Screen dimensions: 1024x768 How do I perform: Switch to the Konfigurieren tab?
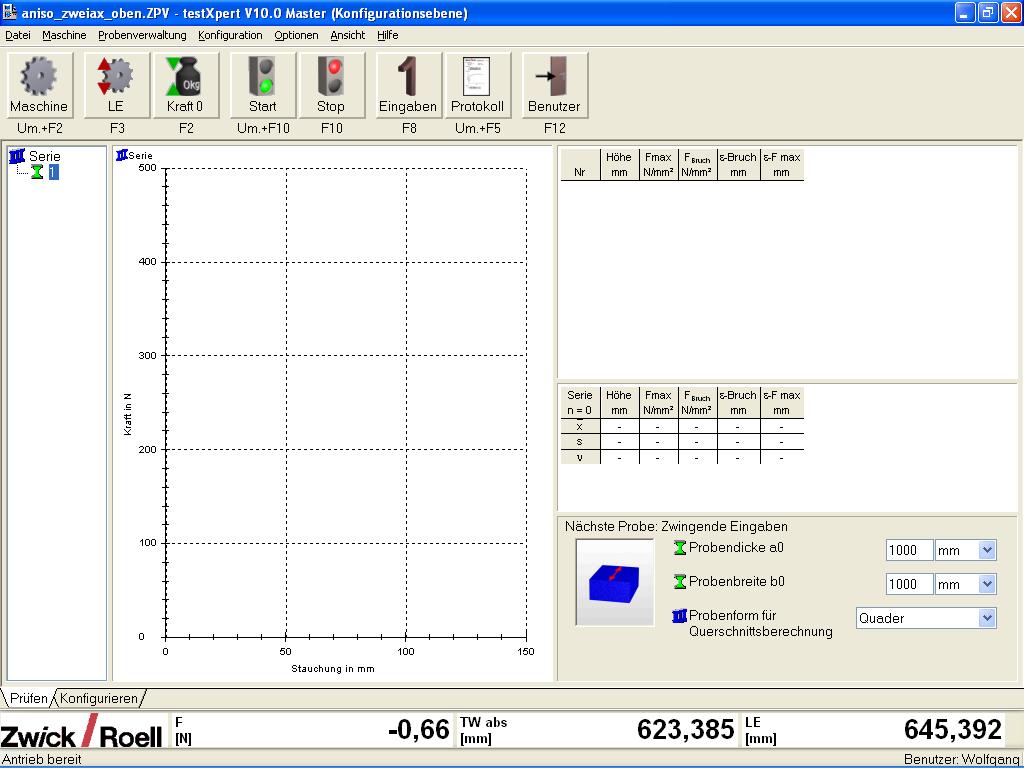(99, 698)
